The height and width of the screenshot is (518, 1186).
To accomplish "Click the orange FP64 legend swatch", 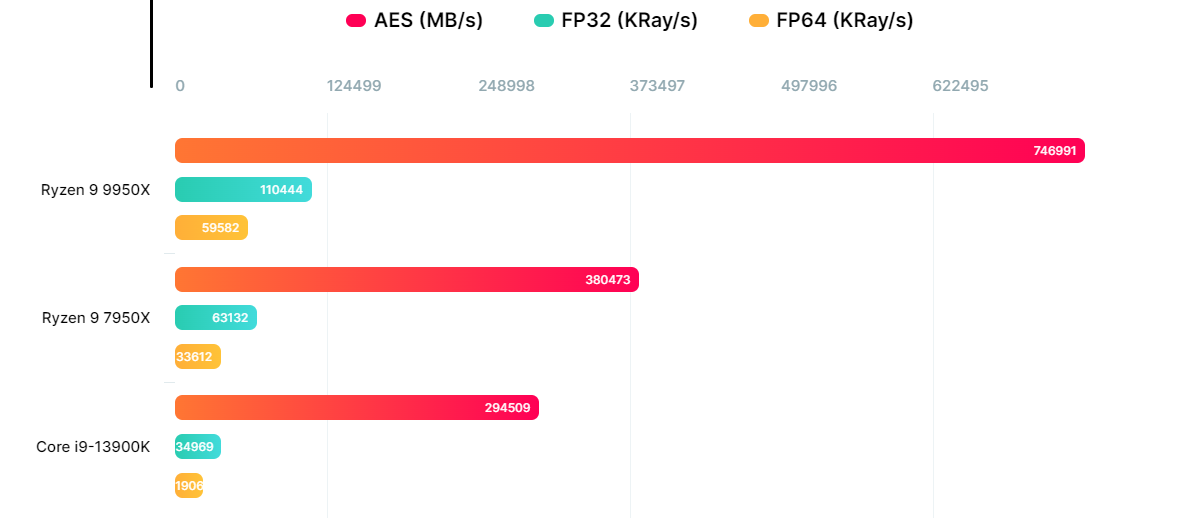I will pos(759,21).
